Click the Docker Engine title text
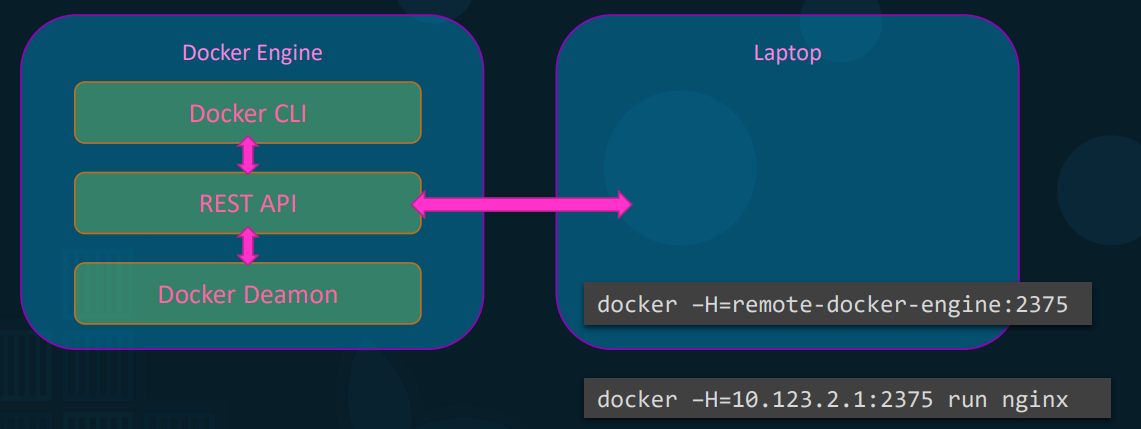 pos(252,53)
